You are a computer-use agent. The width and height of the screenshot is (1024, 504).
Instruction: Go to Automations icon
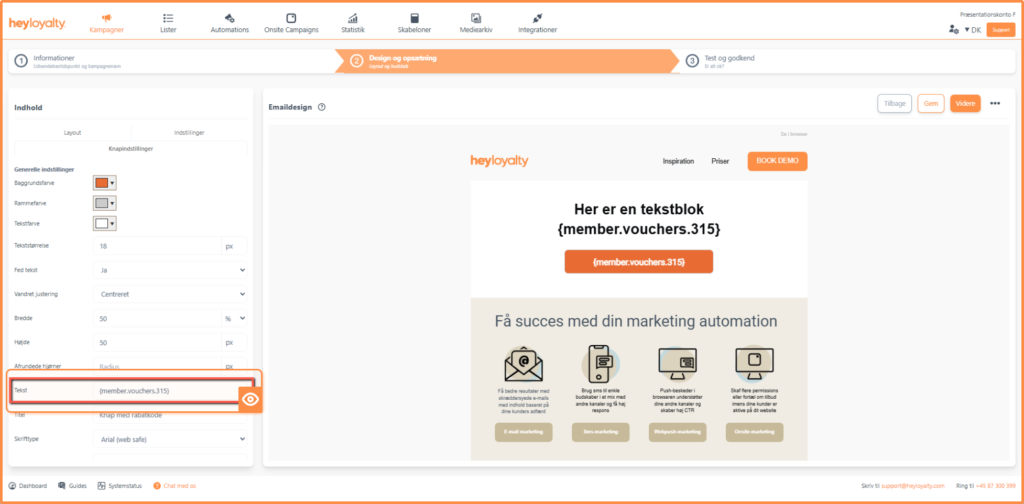pyautogui.click(x=230, y=18)
